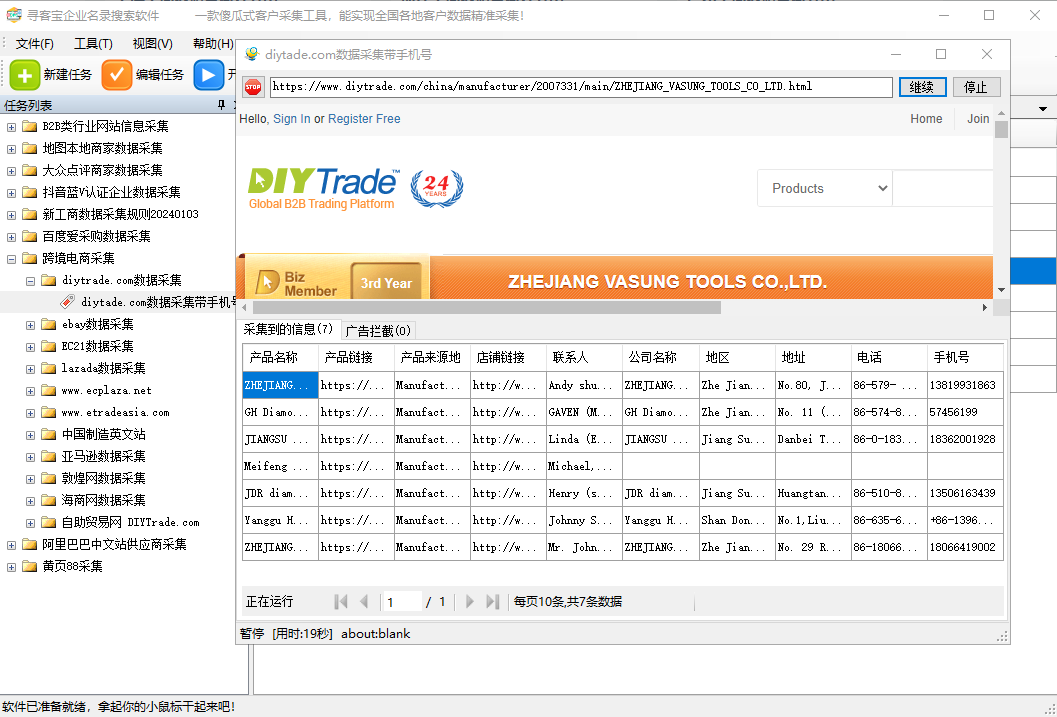The image size is (1057, 717).
Task: Click the folder icon of ebay数据采集
Action: click(49, 324)
